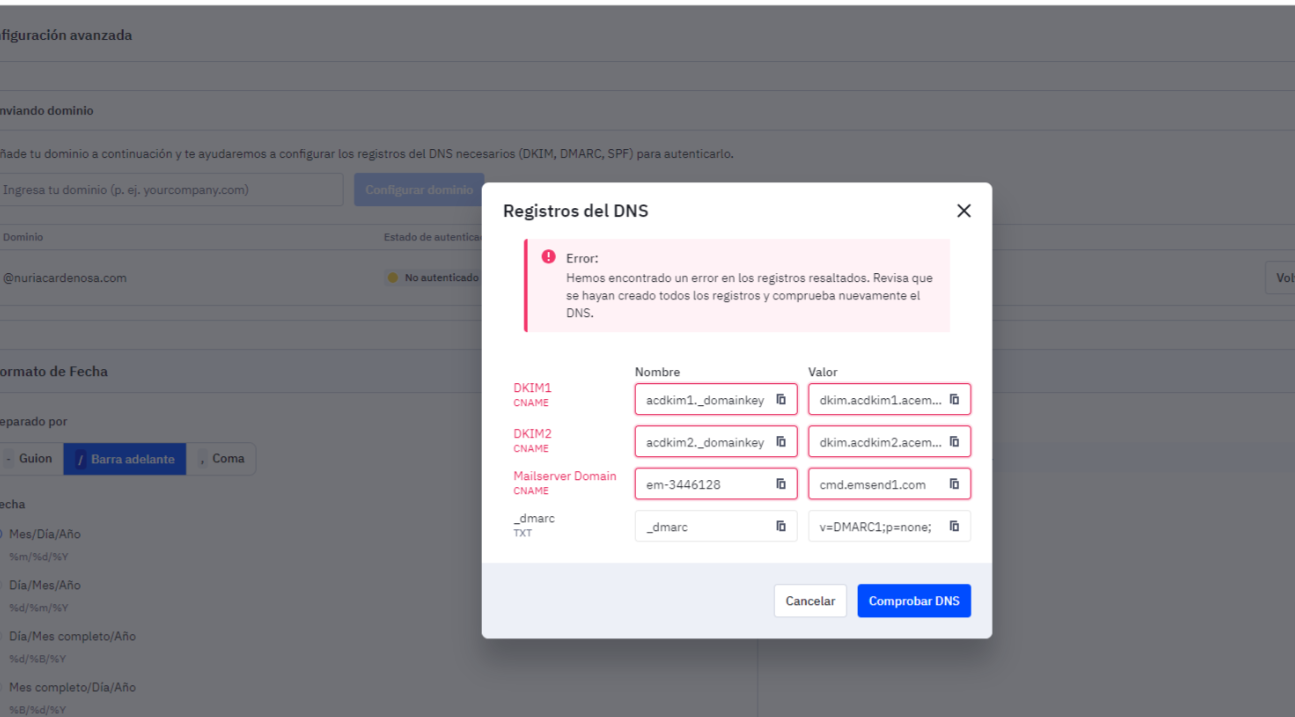Select the Guion separator option
The height and width of the screenshot is (717, 1295).
29,459
